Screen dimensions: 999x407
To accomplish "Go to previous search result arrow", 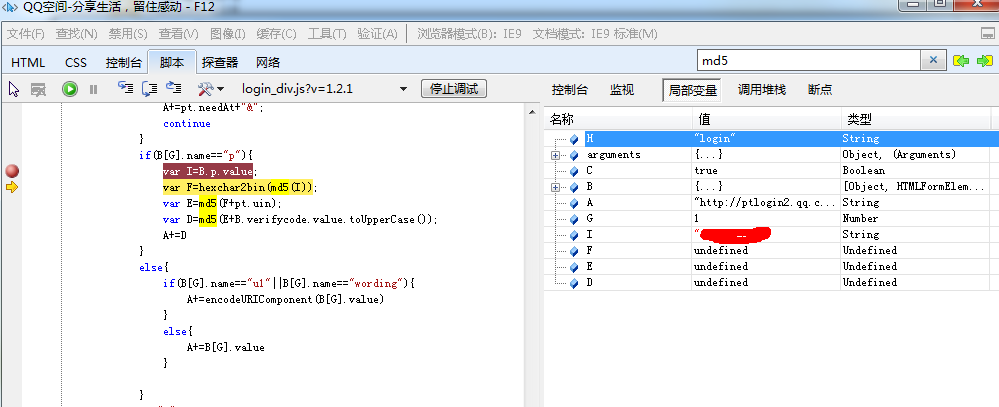I will (x=961, y=61).
